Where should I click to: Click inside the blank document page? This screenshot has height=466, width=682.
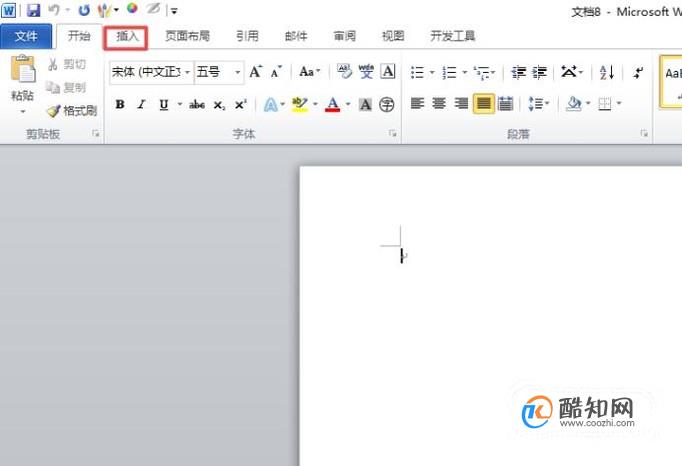click(491, 316)
